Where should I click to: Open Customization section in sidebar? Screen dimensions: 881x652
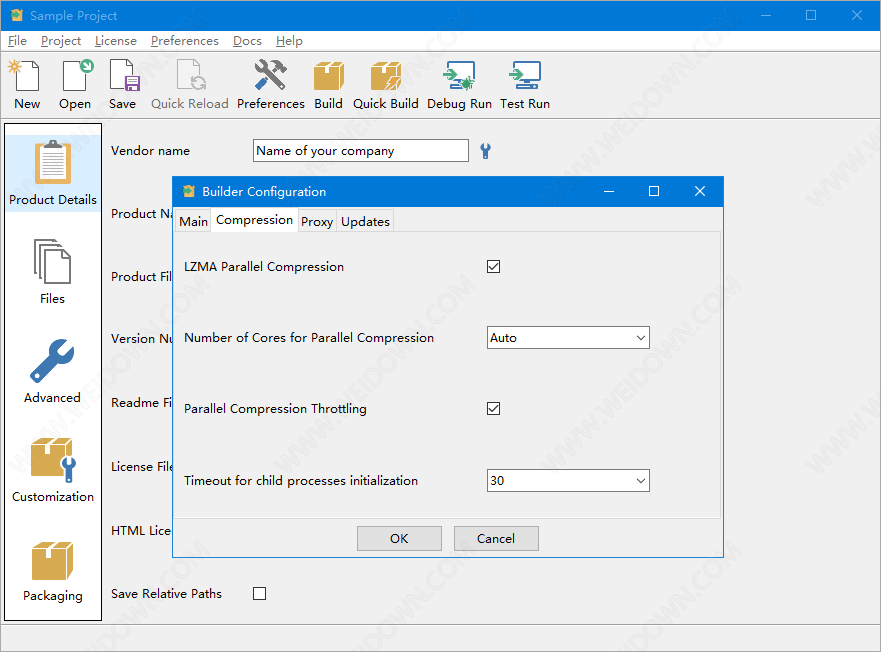coord(53,470)
